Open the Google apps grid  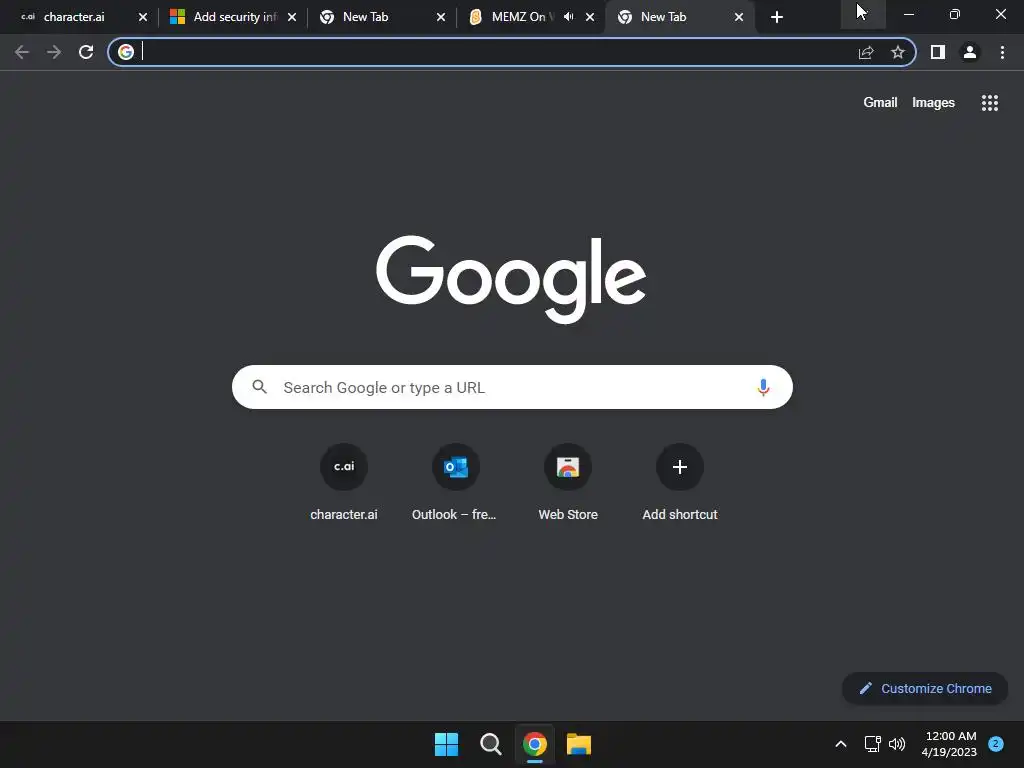(x=990, y=103)
